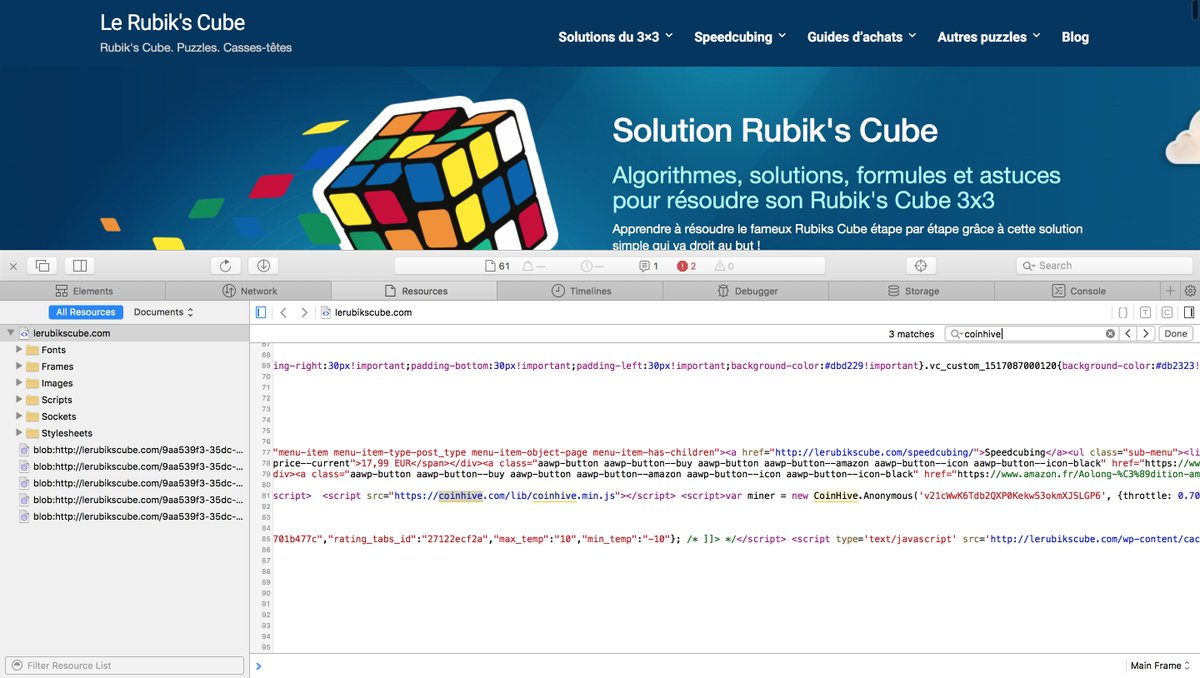Add a new tab with the plus

(x=1171, y=291)
